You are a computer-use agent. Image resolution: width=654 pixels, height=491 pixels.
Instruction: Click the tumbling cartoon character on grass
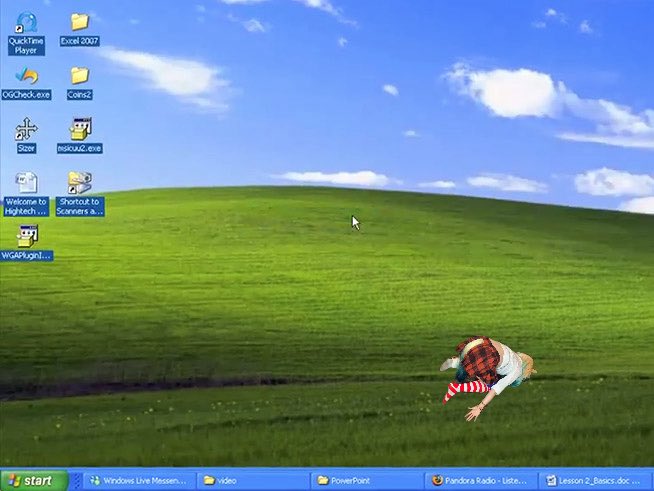pos(488,377)
